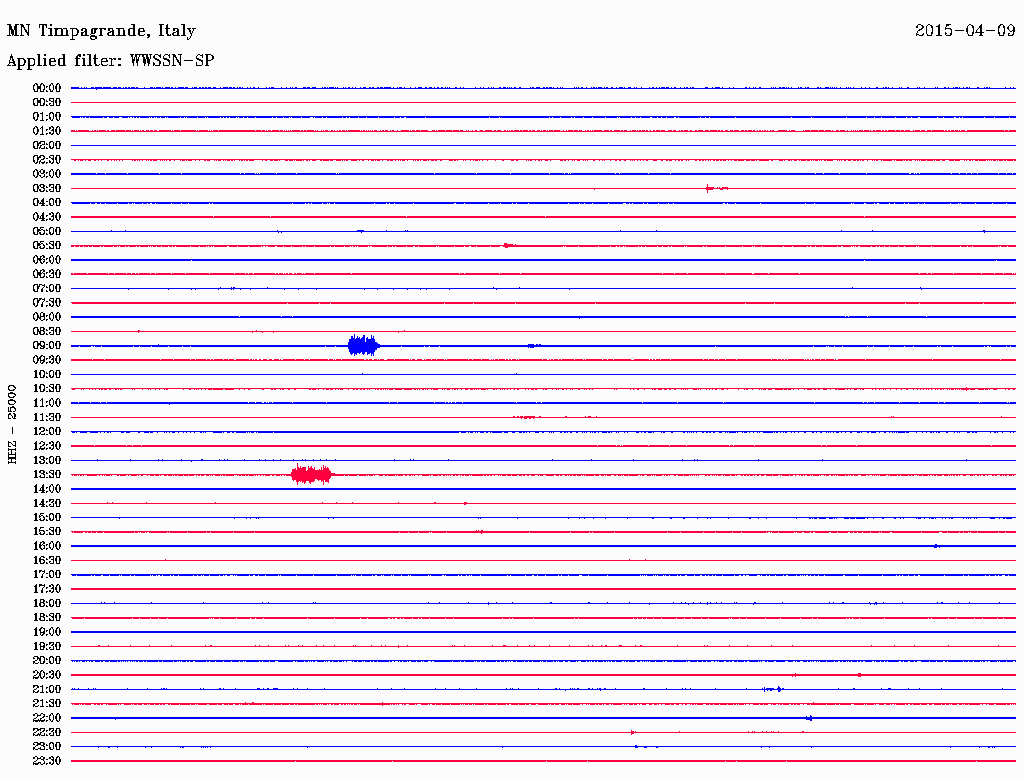Select the 06:30 time label

click(x=46, y=274)
